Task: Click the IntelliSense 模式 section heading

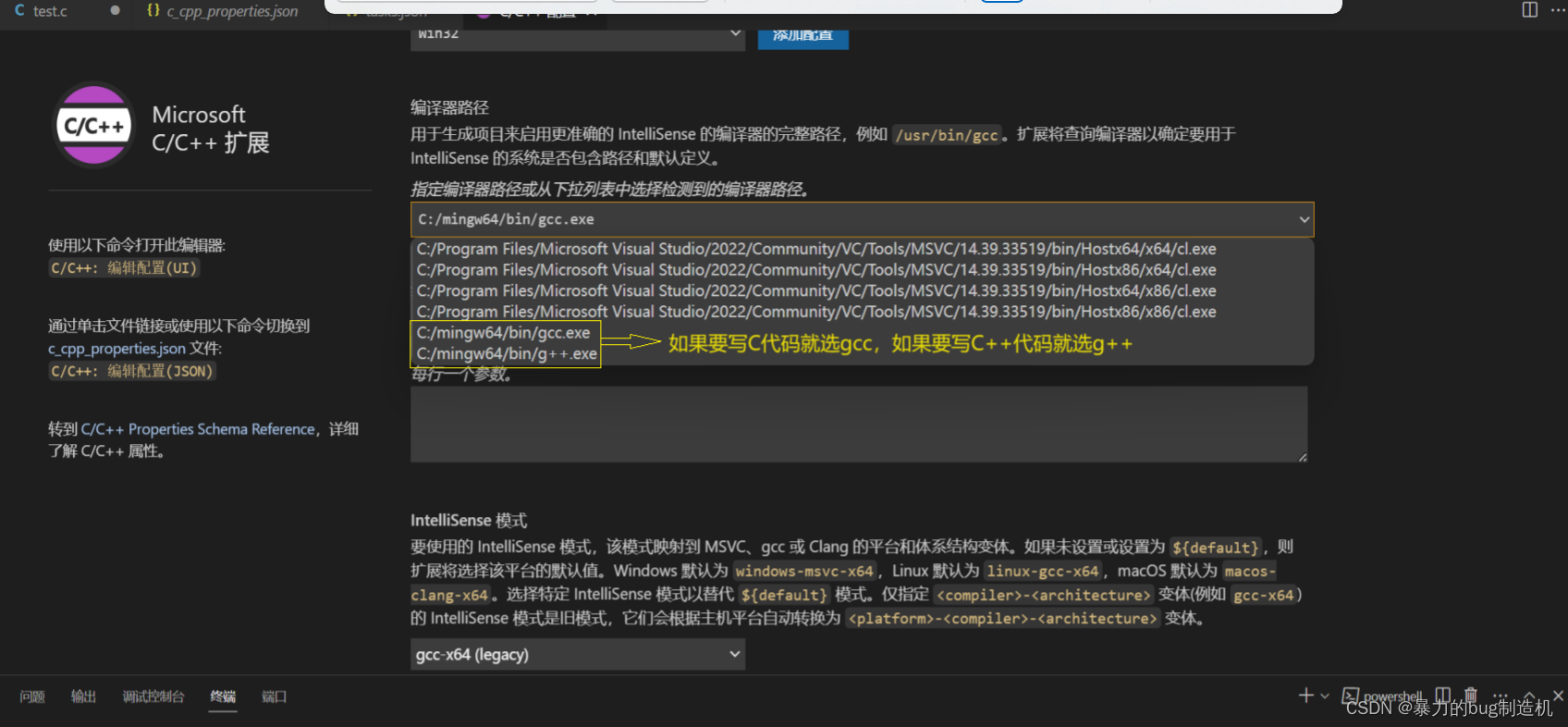Action: click(x=469, y=521)
